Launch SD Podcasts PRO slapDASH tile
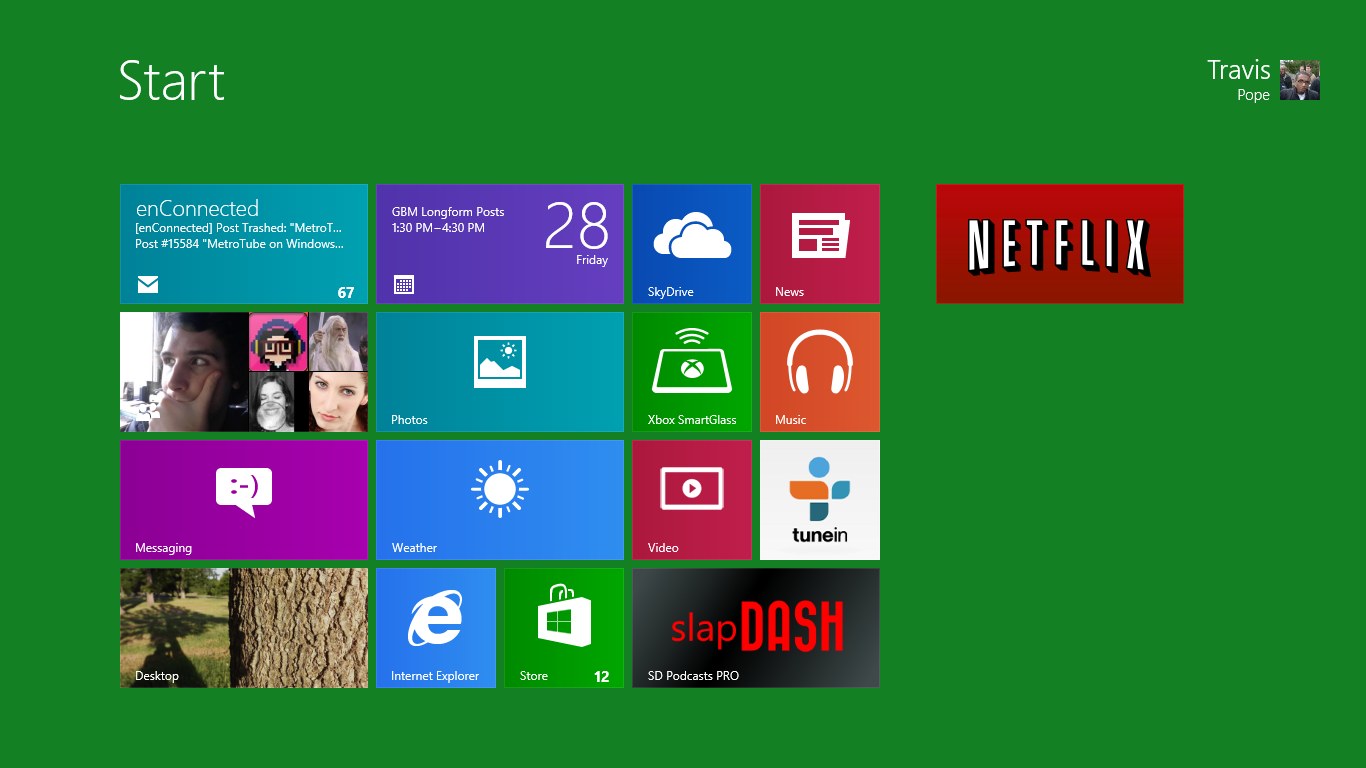Screen dimensions: 1366x768 (756, 628)
